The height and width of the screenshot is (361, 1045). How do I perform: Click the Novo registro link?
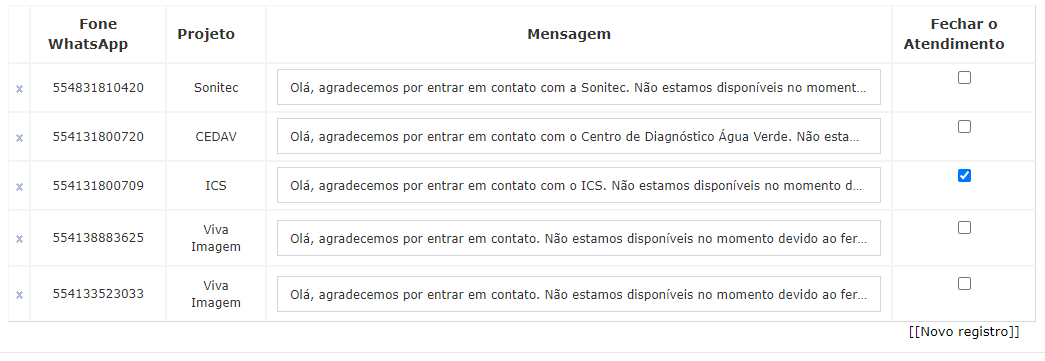pos(964,332)
